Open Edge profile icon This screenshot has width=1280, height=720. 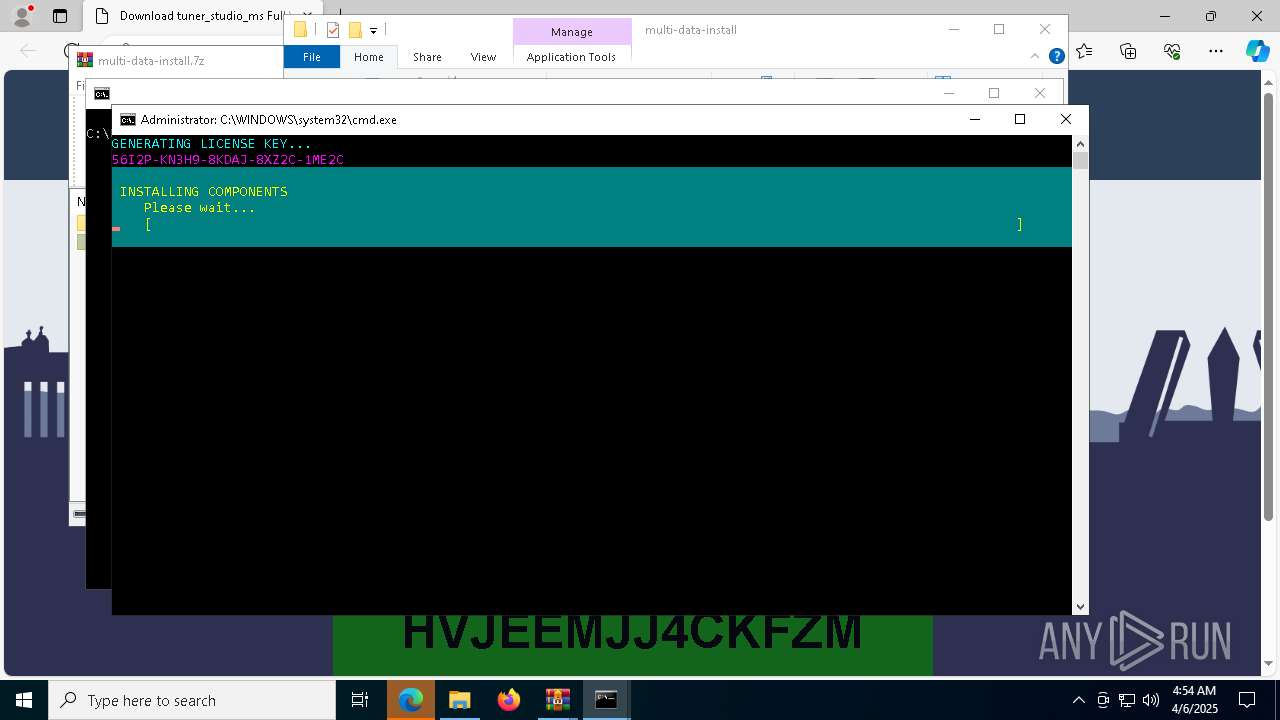(21, 16)
